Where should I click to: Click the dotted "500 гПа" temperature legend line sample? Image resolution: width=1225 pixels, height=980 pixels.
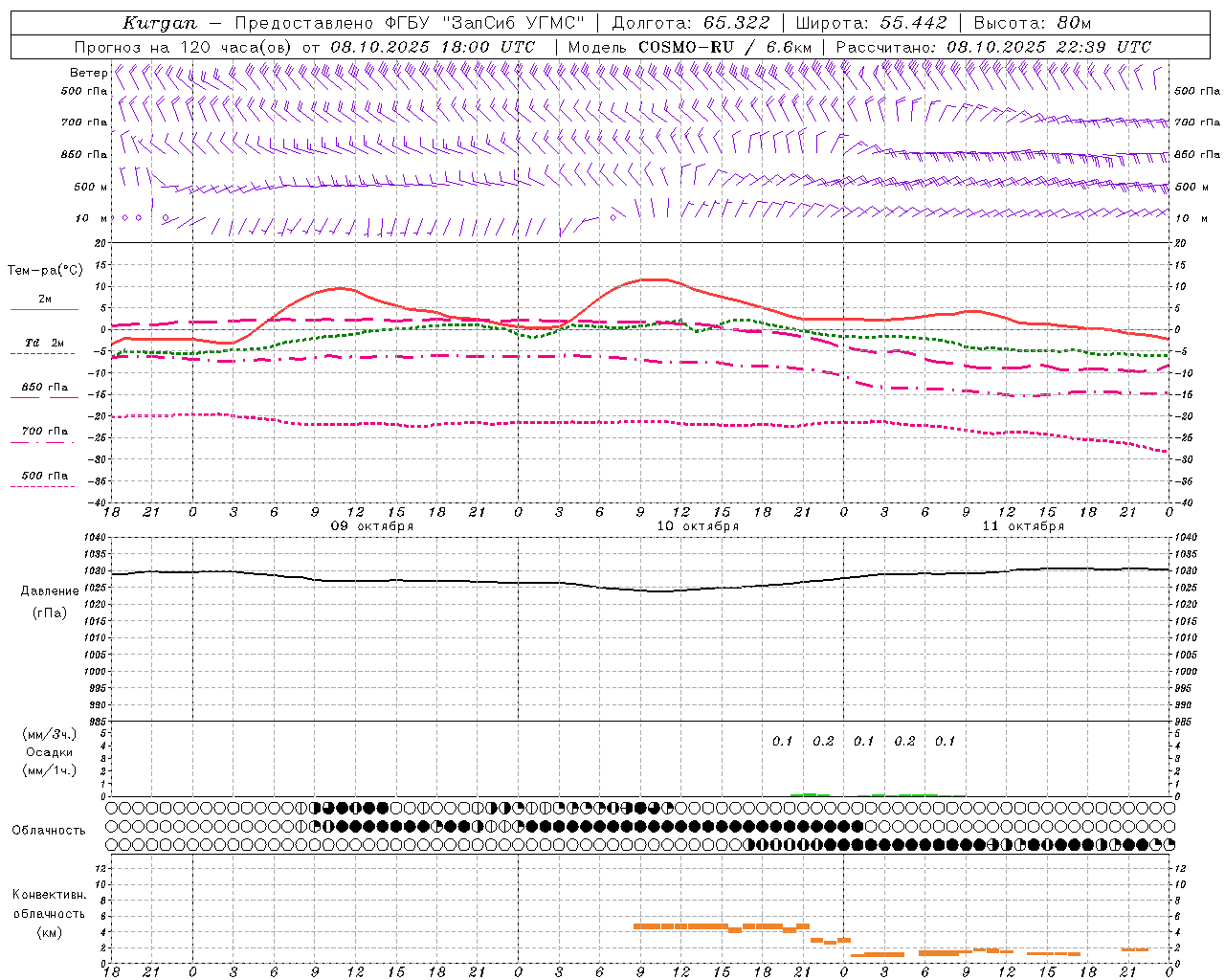point(43,487)
